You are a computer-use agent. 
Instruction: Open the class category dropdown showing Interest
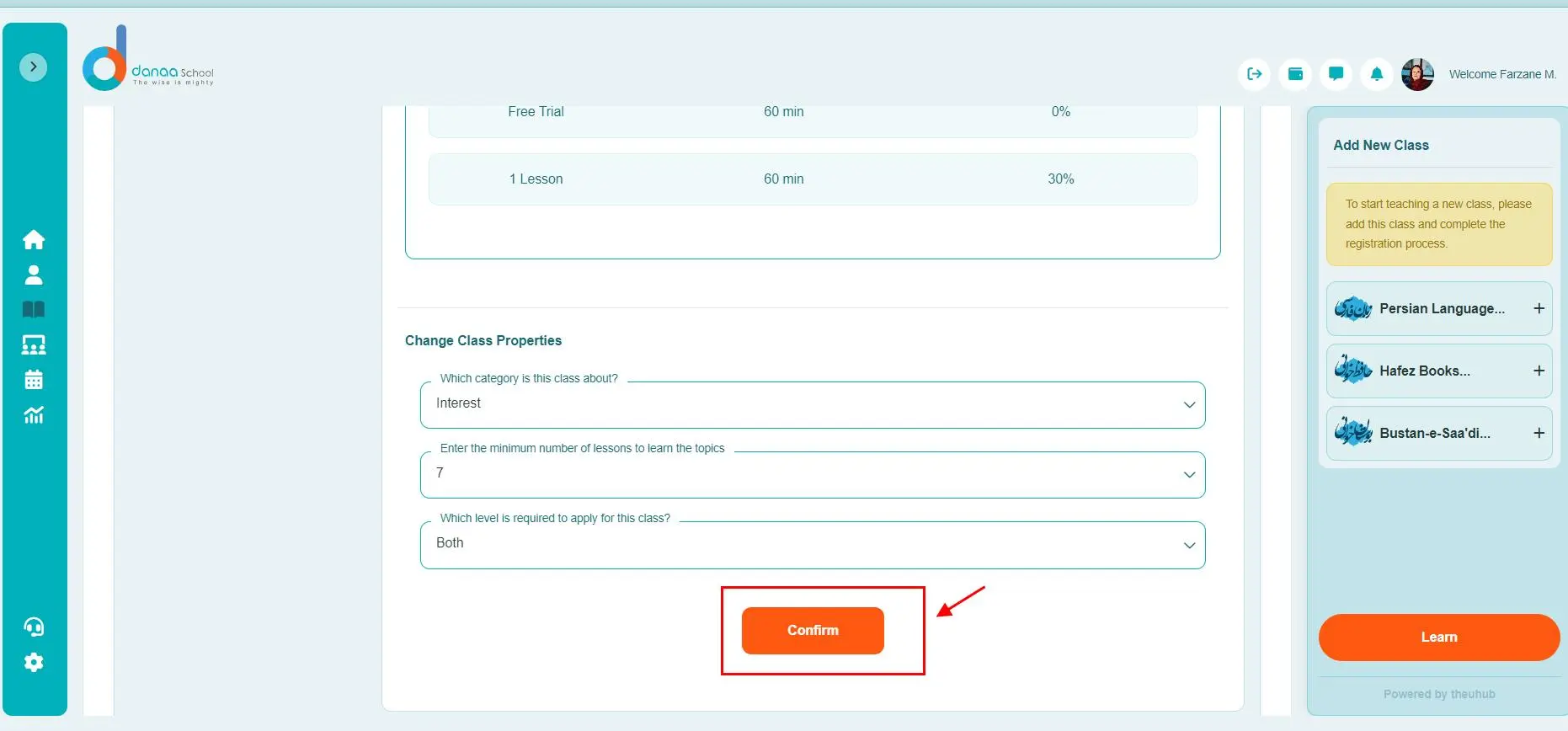812,404
